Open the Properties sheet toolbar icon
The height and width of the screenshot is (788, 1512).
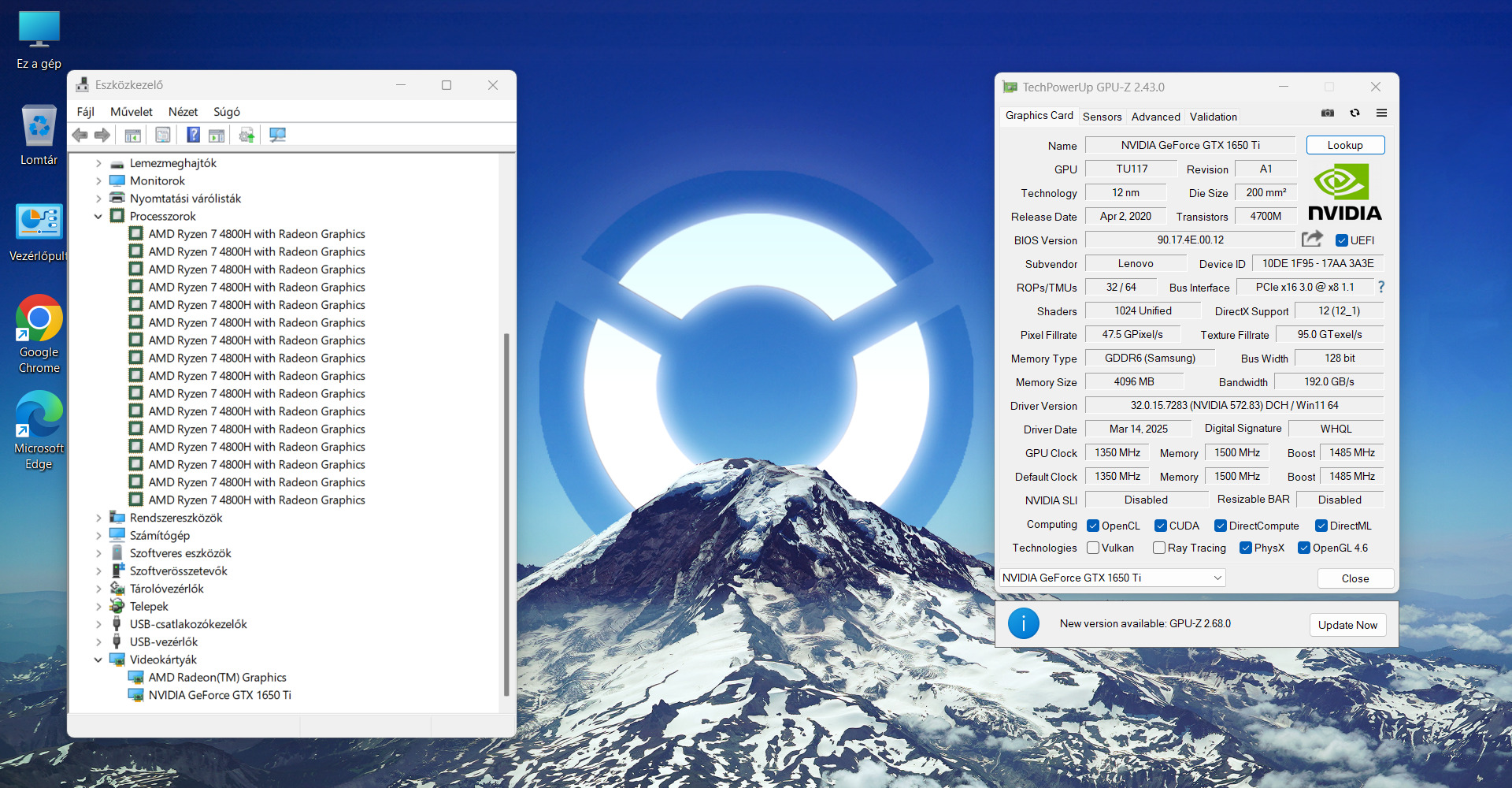163,136
